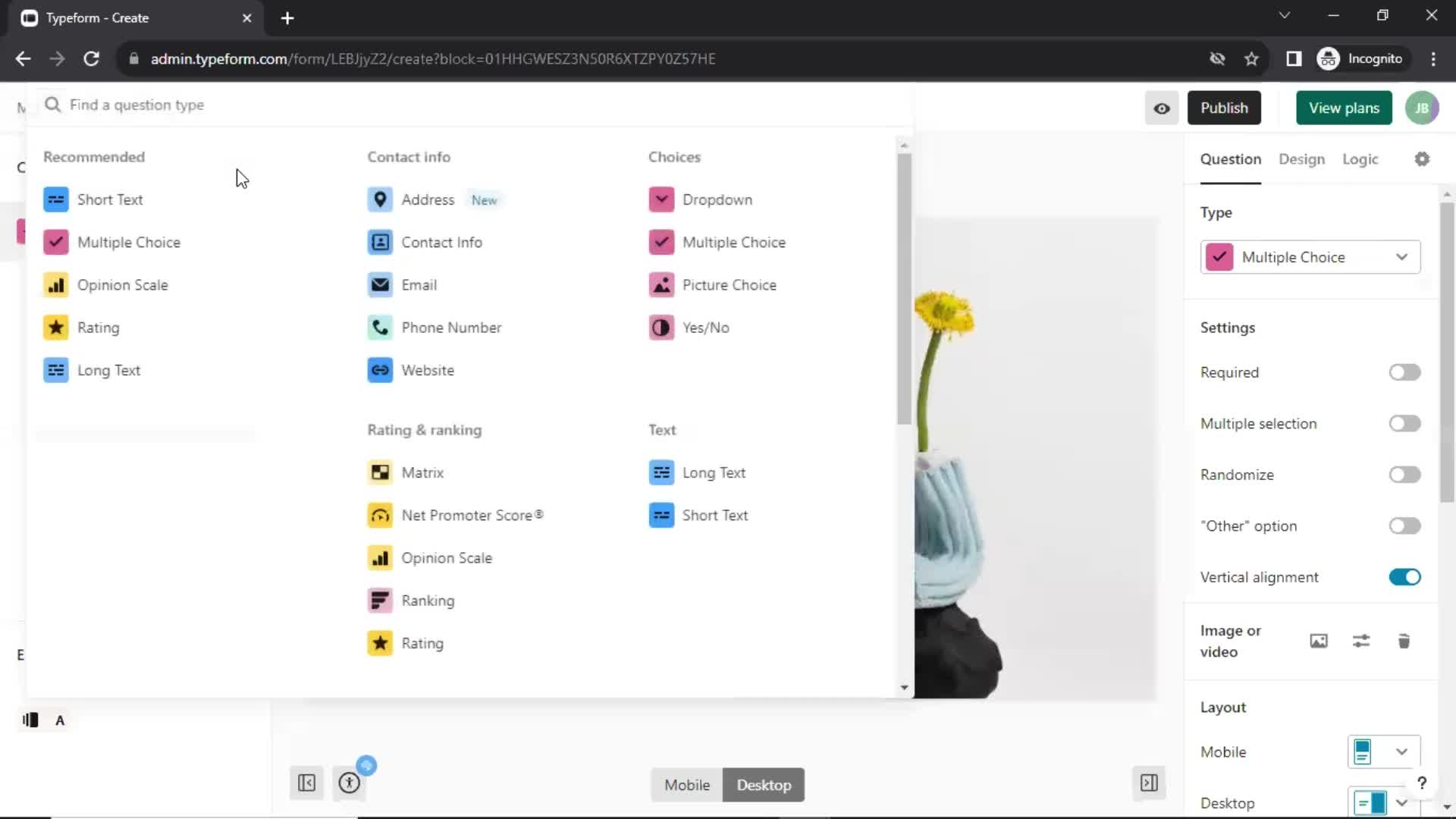1456x819 pixels.
Task: Click the flower image thumbnail preview
Action: coord(1035,459)
